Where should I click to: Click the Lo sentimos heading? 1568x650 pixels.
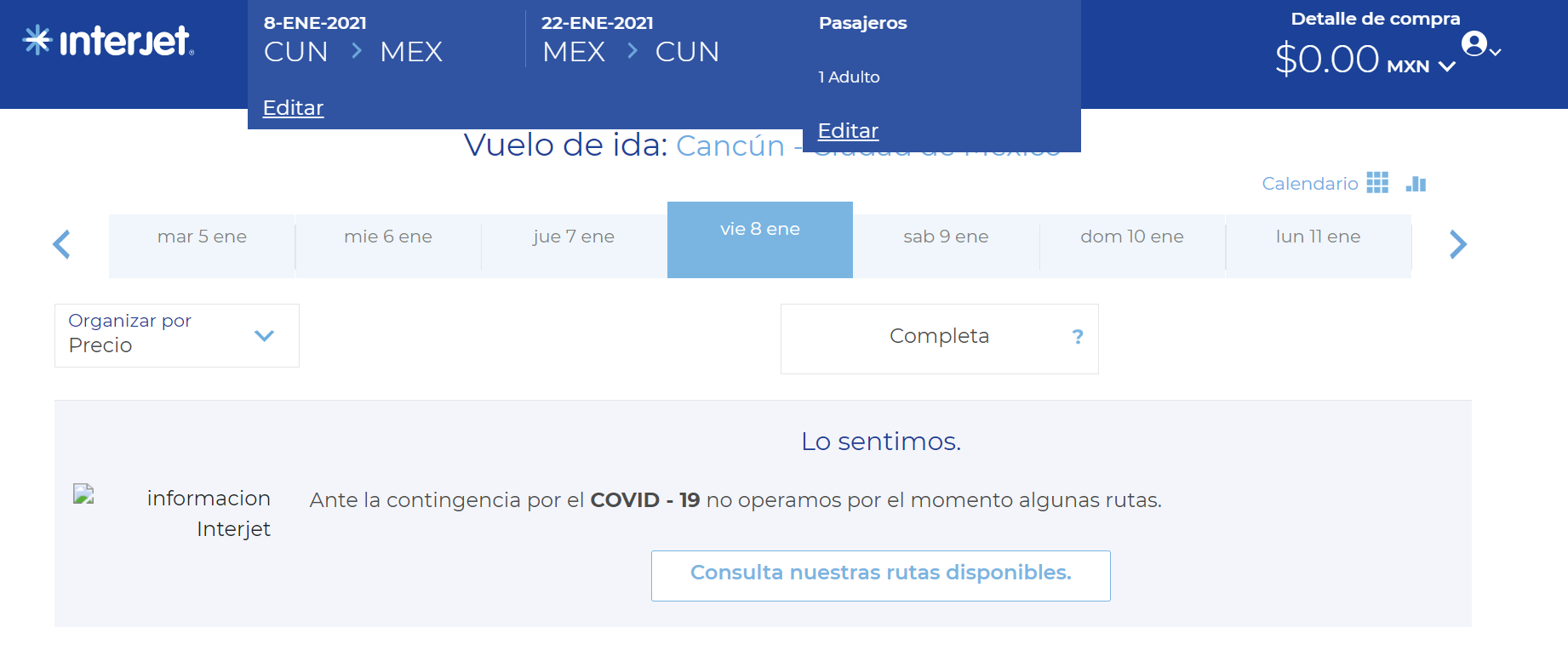pyautogui.click(x=881, y=442)
